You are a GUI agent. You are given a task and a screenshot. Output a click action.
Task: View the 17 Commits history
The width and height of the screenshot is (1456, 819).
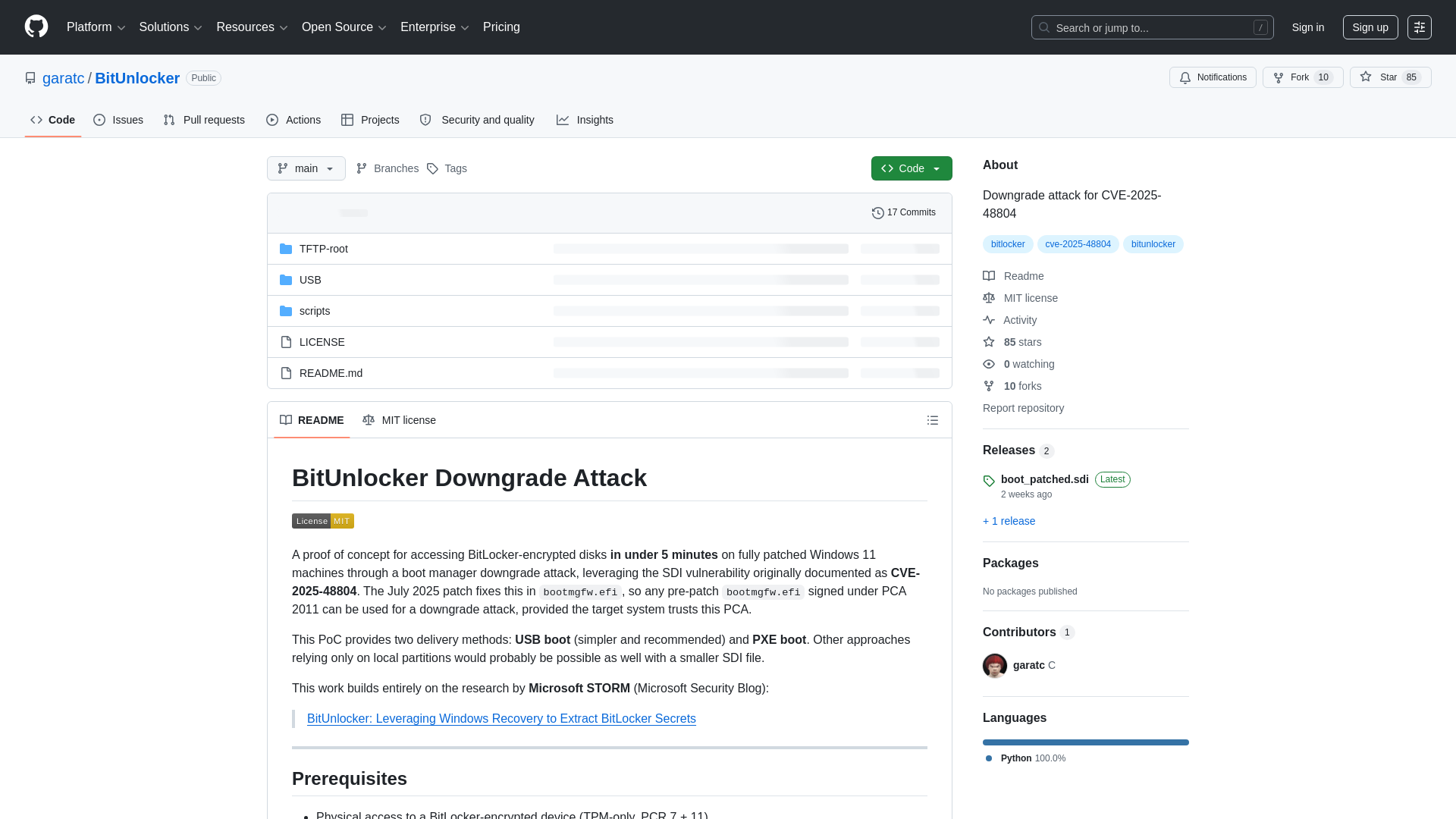(904, 212)
